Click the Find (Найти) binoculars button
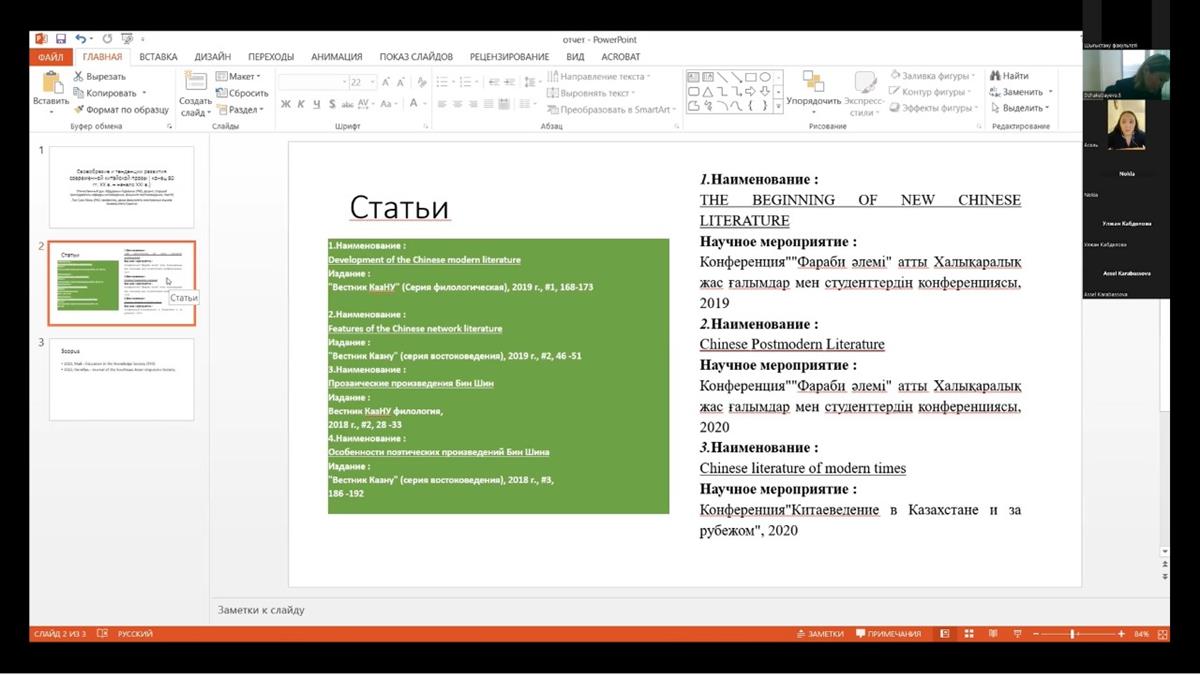Screen dimensions: 1200x676 click(1009, 76)
